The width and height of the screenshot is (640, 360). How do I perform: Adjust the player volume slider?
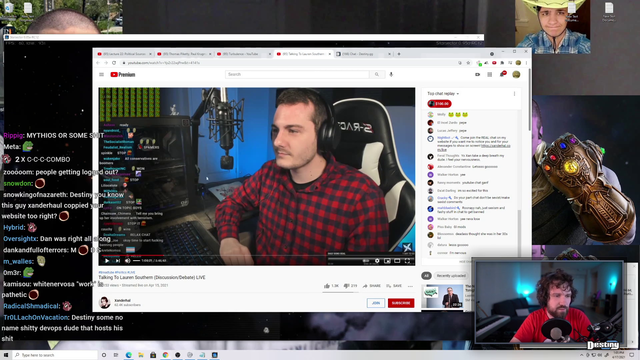(x=136, y=260)
